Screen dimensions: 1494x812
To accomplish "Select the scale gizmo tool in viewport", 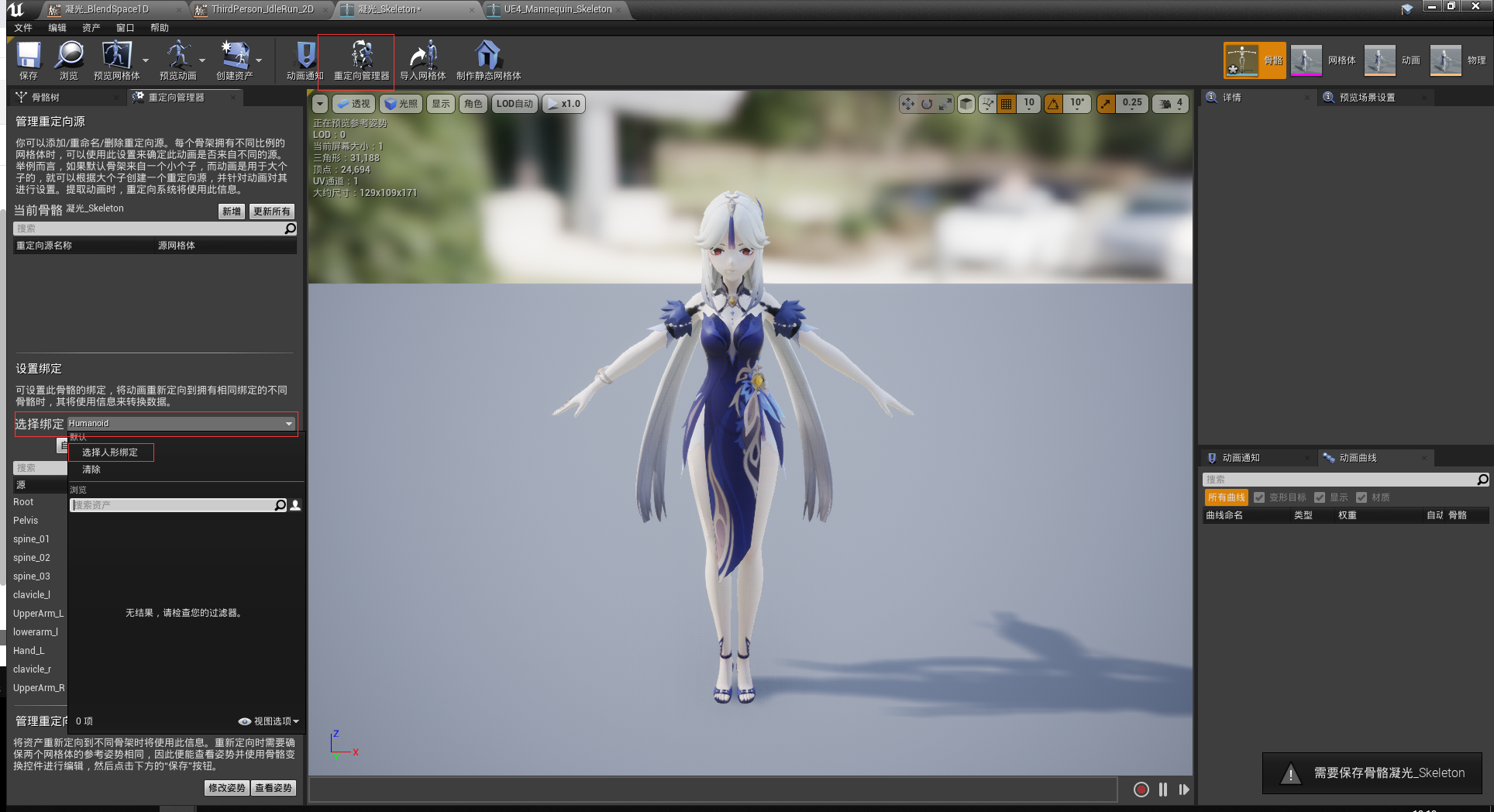I will (x=945, y=104).
